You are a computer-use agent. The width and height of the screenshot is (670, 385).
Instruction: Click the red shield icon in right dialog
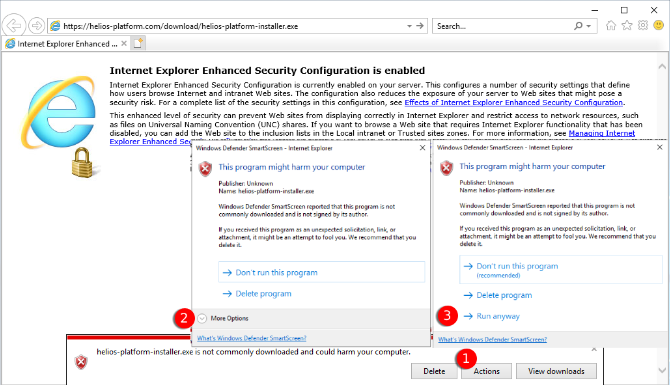click(x=447, y=168)
